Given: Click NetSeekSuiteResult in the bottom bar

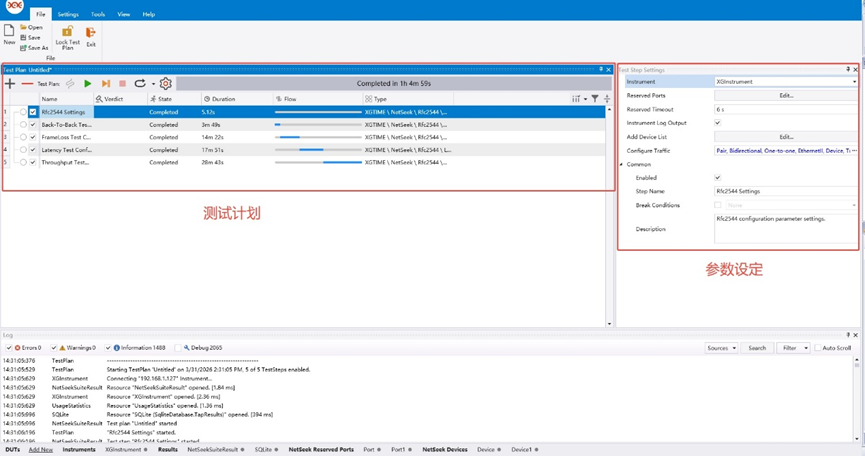Looking at the screenshot, I should (212, 449).
